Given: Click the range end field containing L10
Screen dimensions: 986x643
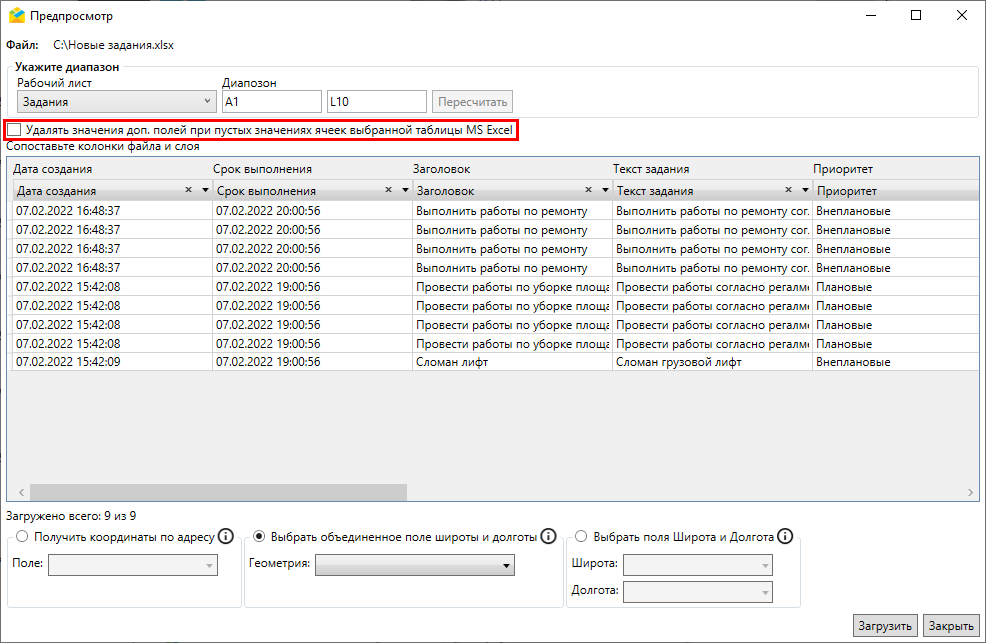Looking at the screenshot, I should point(376,101).
